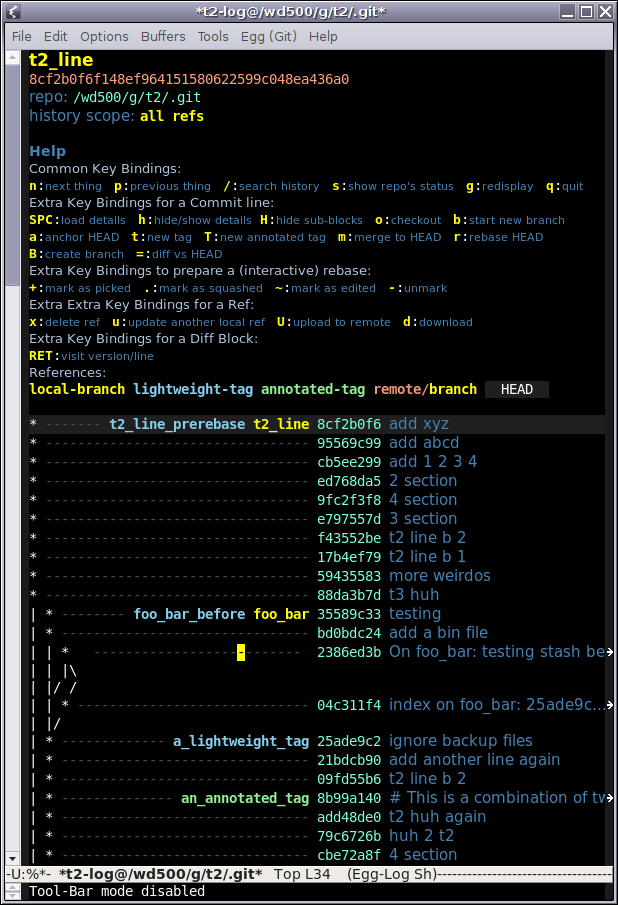Click the truncation arrow after 'testing stash be'
The width and height of the screenshot is (618, 905).
tap(609, 652)
